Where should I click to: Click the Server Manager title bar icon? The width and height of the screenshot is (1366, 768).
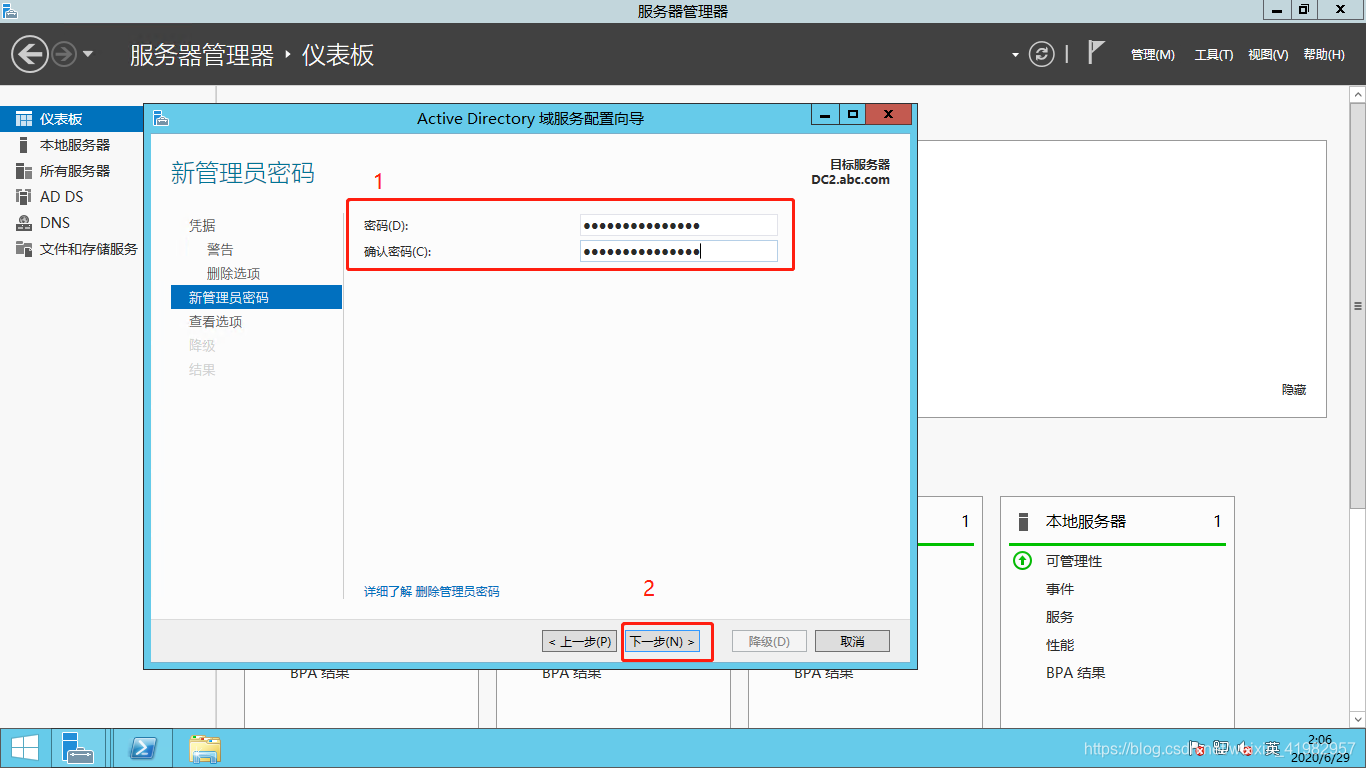(x=10, y=11)
